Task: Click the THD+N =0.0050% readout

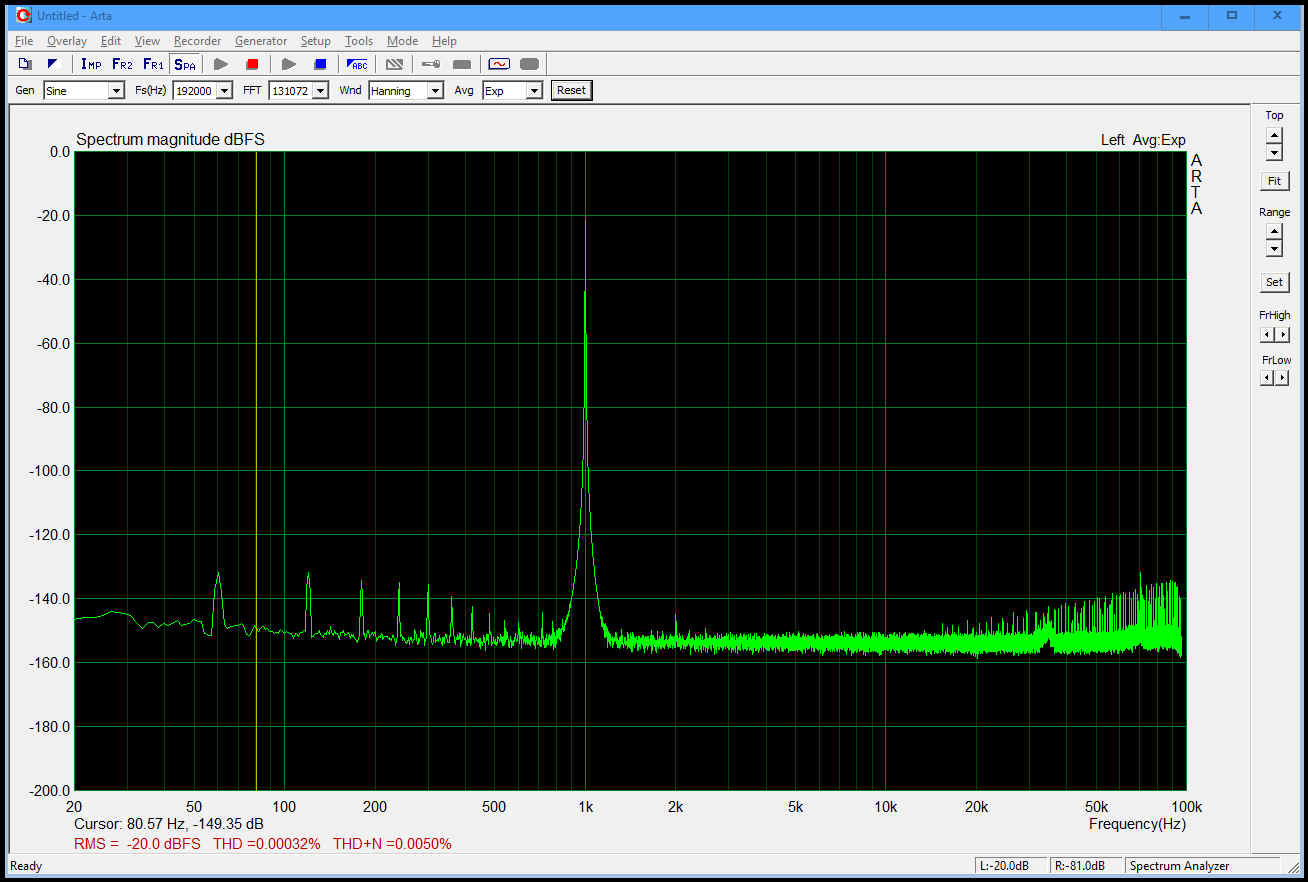Action: (392, 844)
